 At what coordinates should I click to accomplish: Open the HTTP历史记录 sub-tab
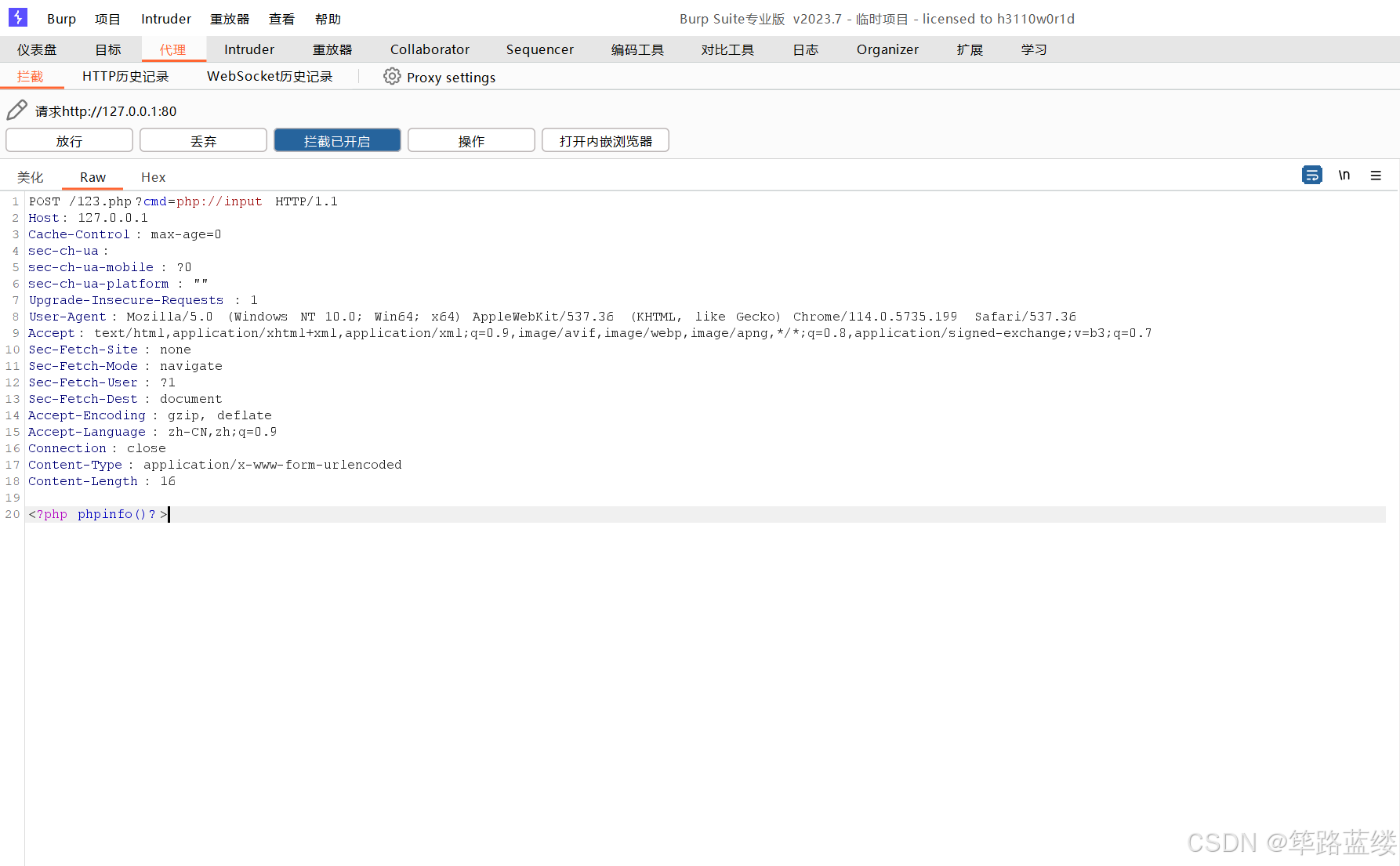click(125, 77)
